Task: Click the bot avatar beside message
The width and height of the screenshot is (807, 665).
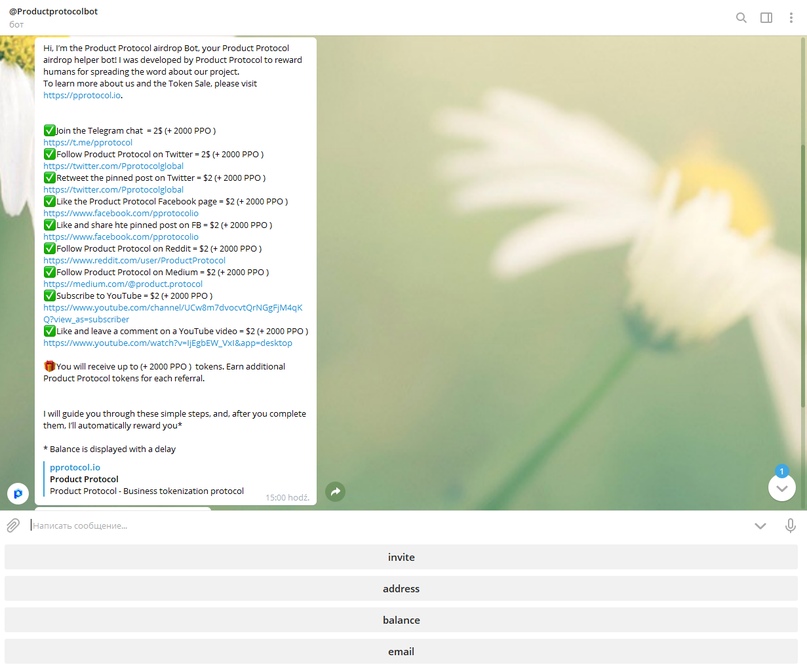Action: point(17,493)
